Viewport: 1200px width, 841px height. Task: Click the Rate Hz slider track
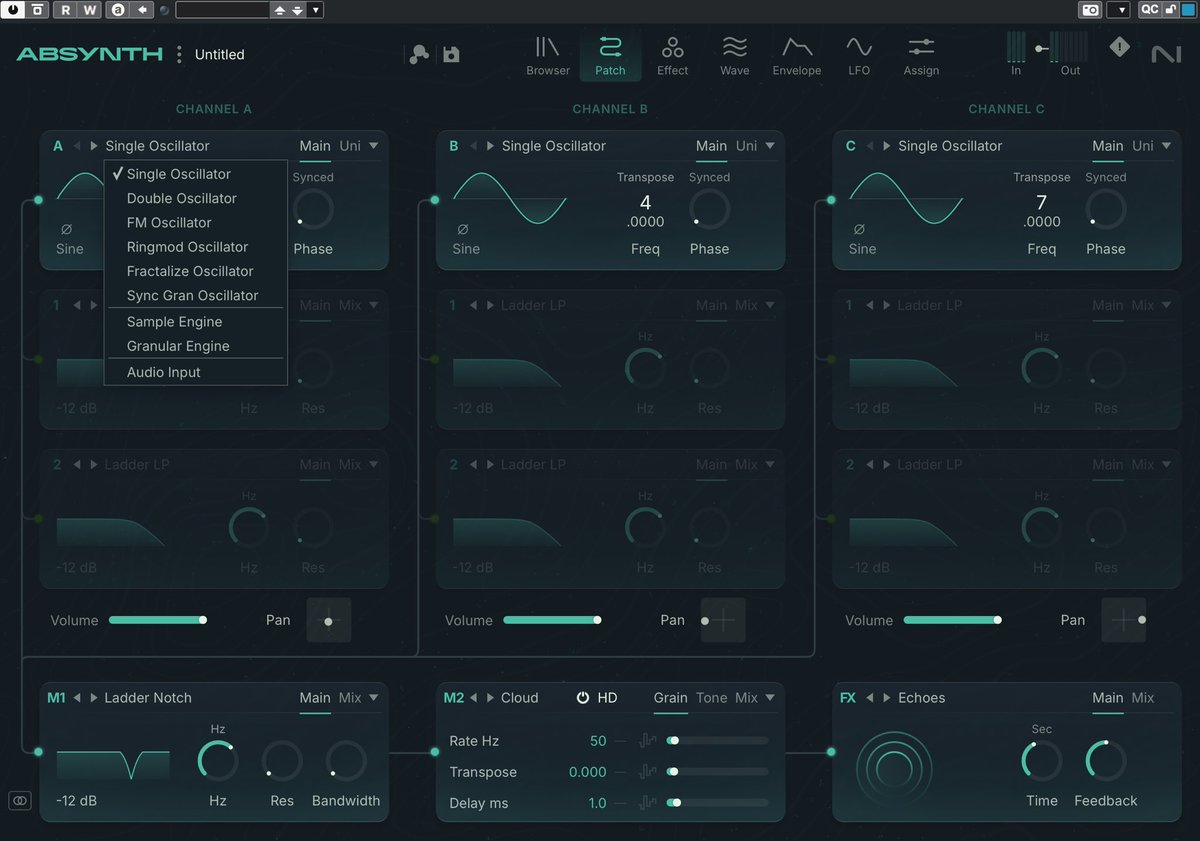point(717,741)
